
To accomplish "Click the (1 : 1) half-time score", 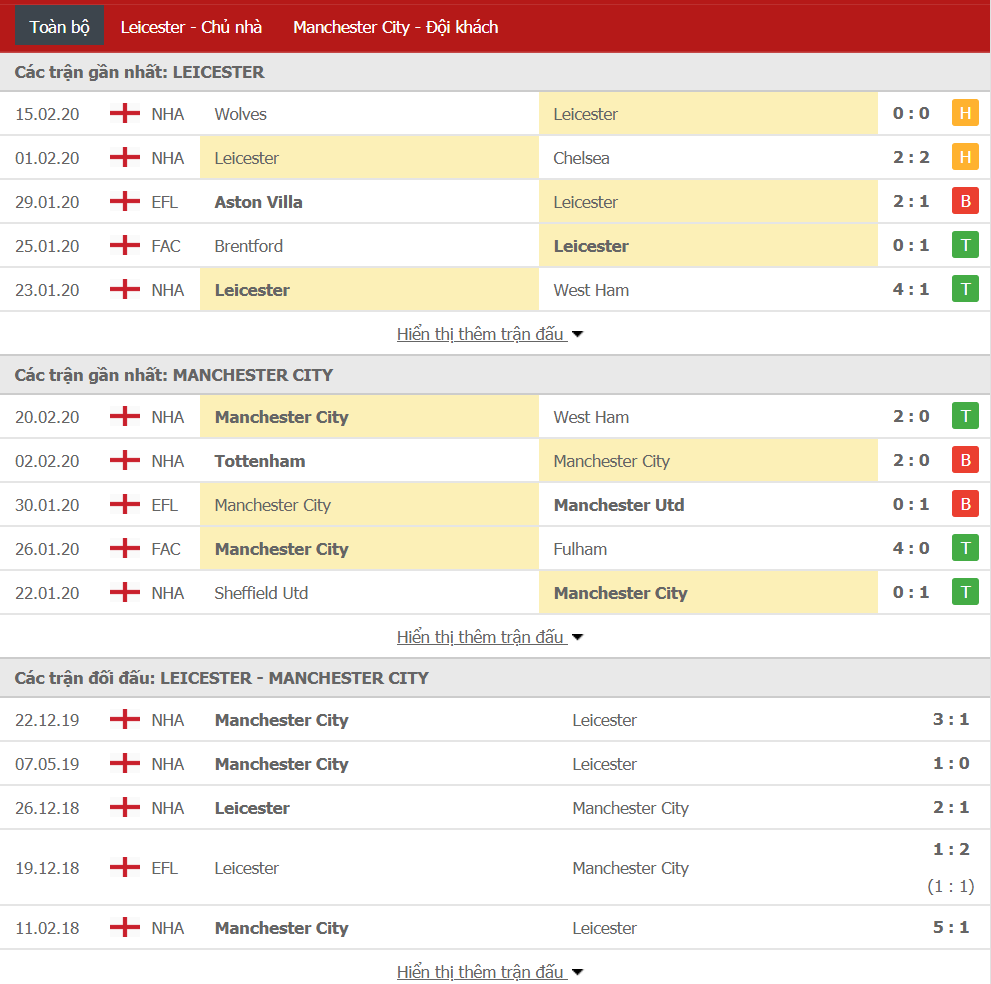I will pyautogui.click(x=951, y=886).
